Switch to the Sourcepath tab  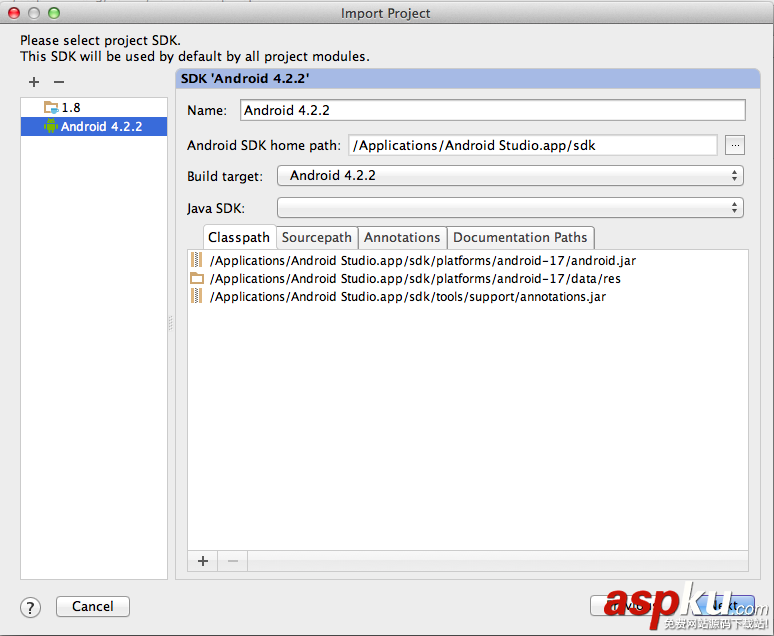click(316, 238)
